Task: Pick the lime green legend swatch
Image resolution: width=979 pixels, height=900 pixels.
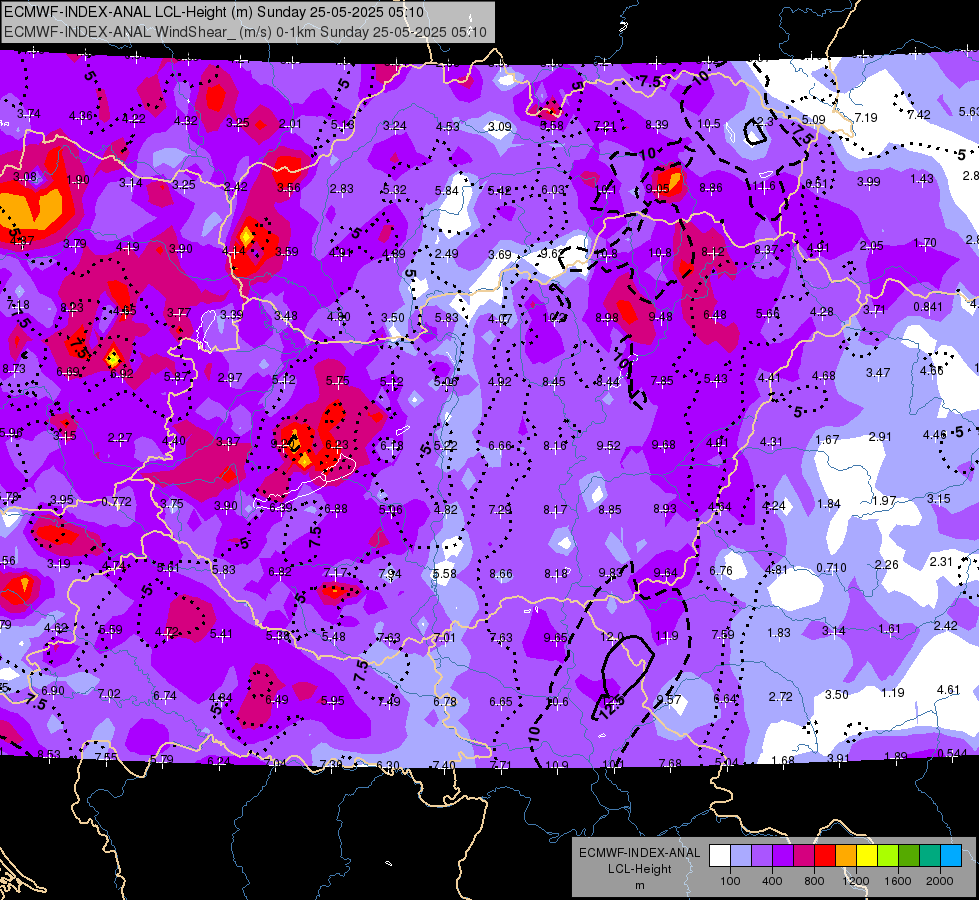Action: click(x=888, y=856)
